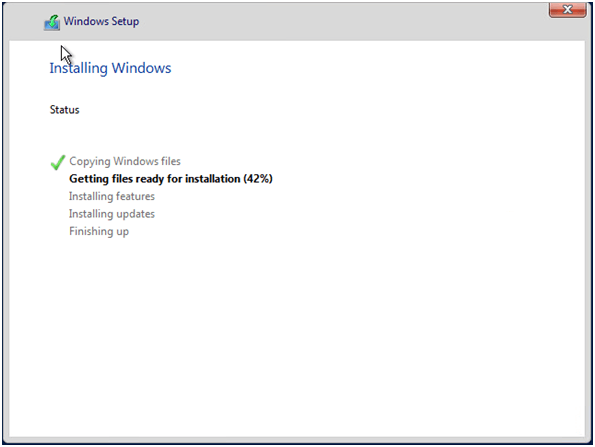The width and height of the screenshot is (595, 447).
Task: Click Getting files ready for installation (42%)
Action: (x=171, y=179)
